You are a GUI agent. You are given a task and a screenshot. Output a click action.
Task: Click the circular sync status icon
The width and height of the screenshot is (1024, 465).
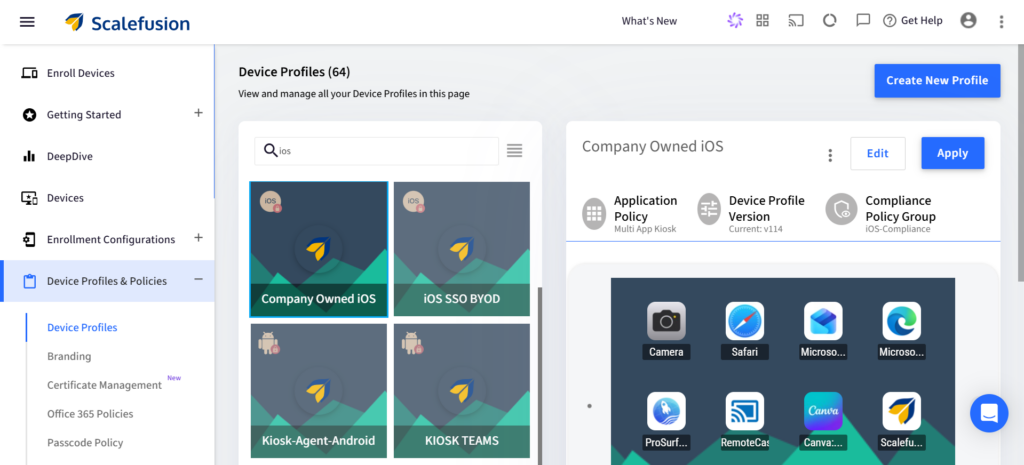point(829,21)
